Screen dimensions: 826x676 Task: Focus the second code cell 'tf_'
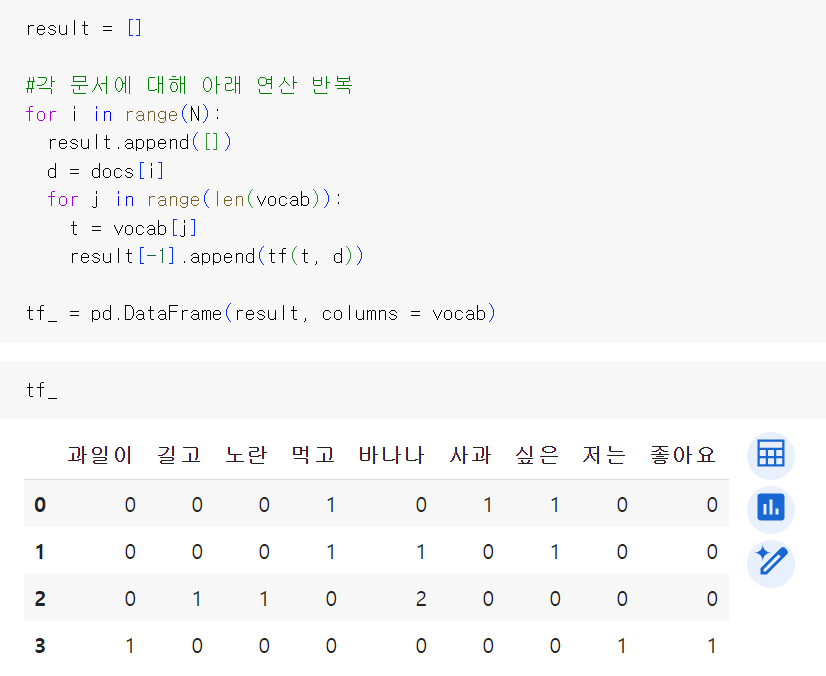tap(413, 390)
